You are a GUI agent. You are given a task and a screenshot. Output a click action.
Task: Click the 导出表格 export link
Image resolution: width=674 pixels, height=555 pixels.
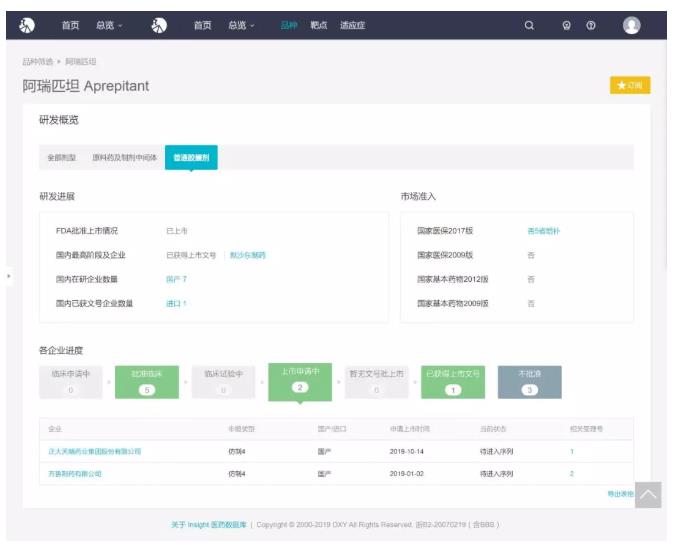[x=620, y=494]
